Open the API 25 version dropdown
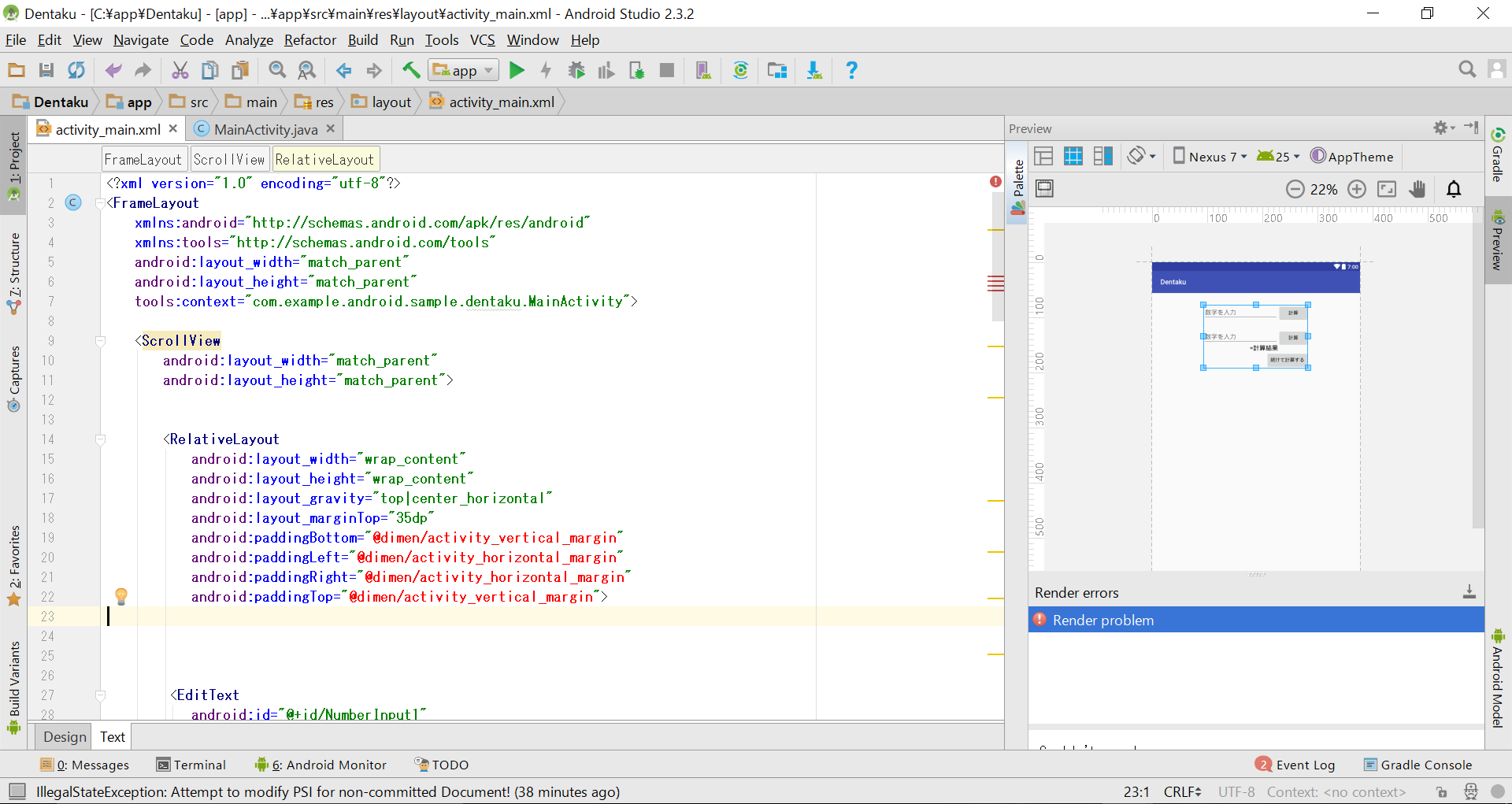Image resolution: width=1512 pixels, height=804 pixels. (x=1277, y=156)
